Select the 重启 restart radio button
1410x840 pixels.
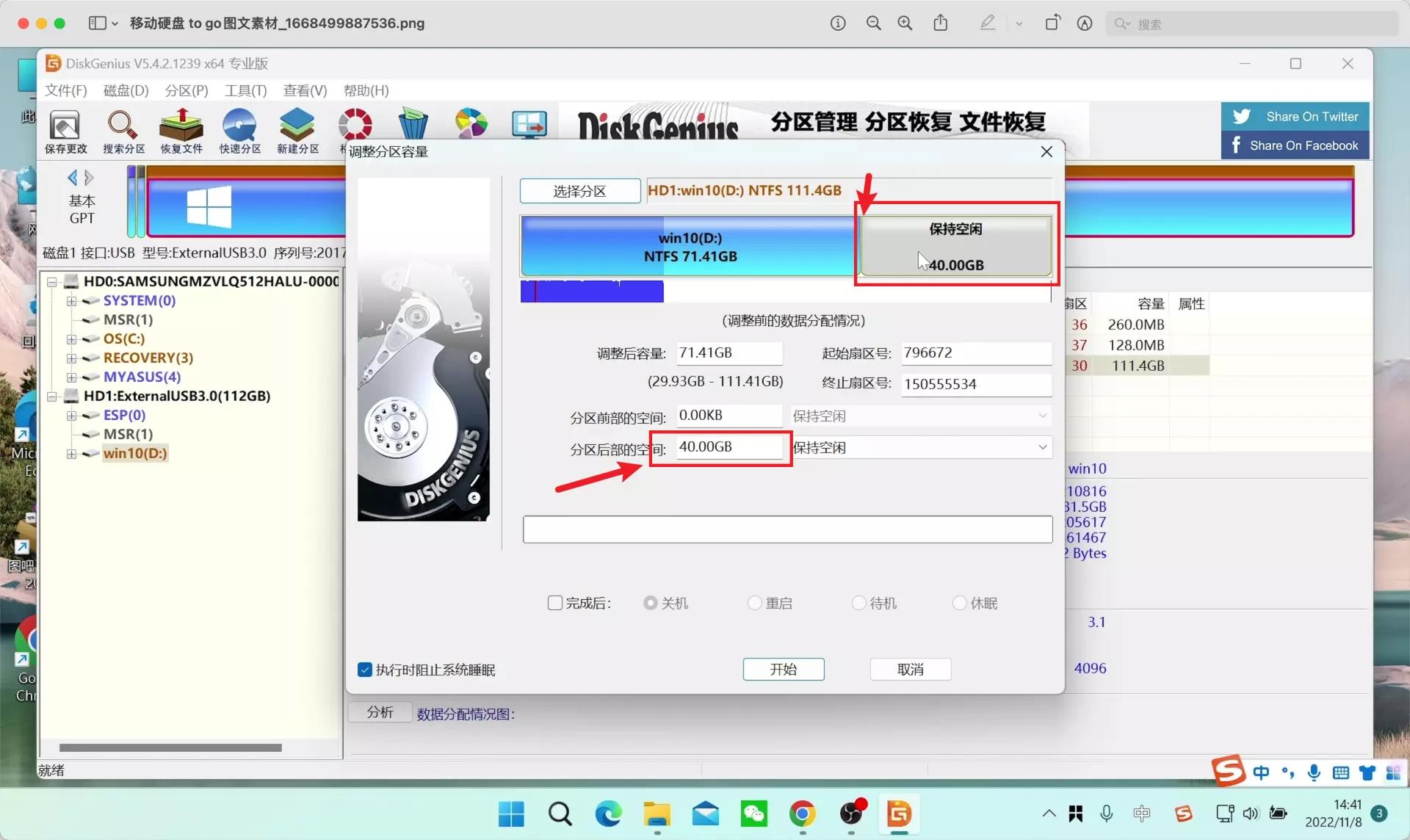point(753,603)
